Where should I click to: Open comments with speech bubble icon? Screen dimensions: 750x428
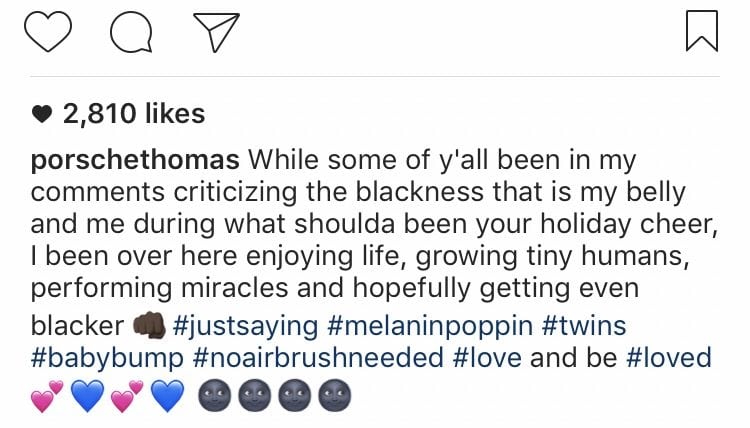(130, 31)
